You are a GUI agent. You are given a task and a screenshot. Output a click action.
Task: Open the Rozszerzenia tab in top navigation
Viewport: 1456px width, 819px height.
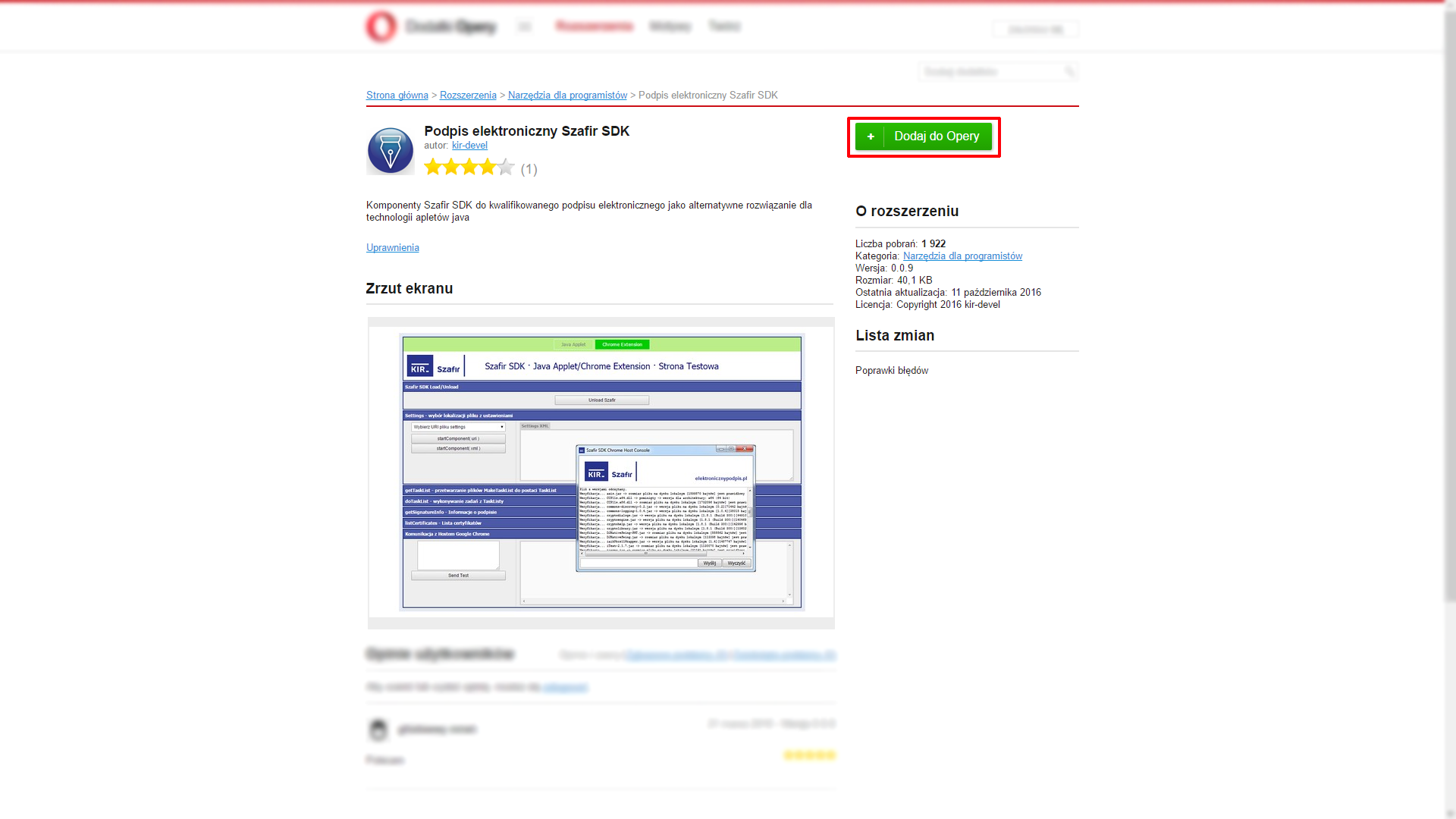click(594, 27)
